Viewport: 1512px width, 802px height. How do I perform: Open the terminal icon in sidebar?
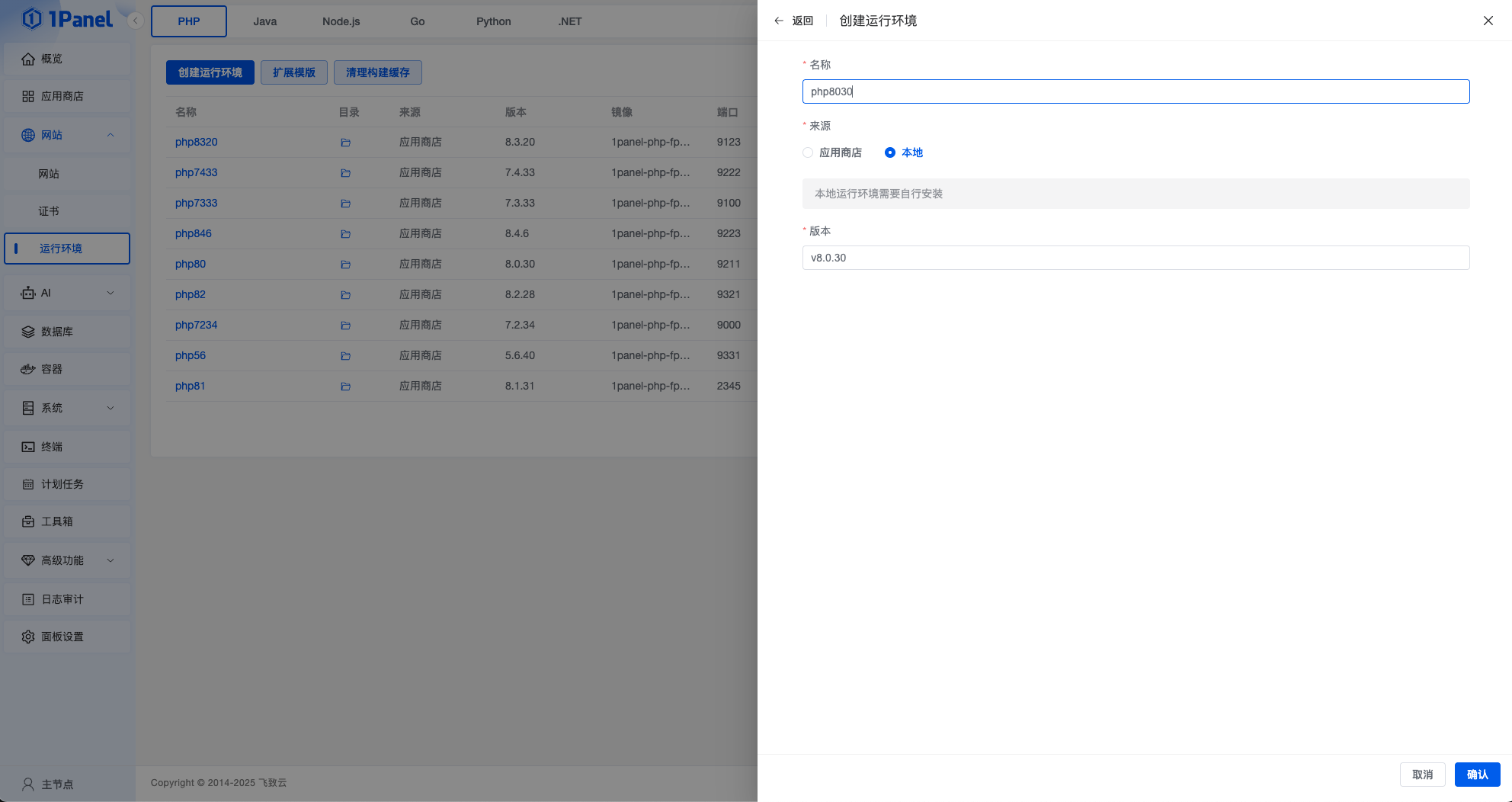click(28, 447)
